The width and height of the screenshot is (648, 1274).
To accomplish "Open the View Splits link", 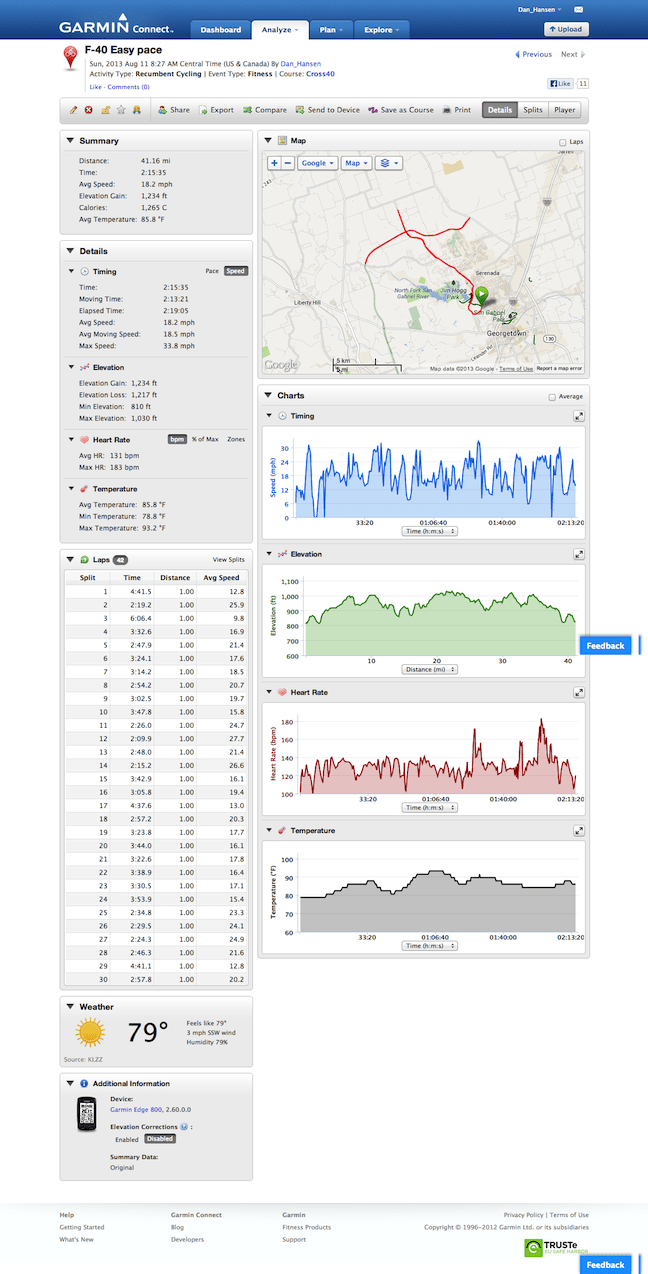I will pyautogui.click(x=228, y=560).
